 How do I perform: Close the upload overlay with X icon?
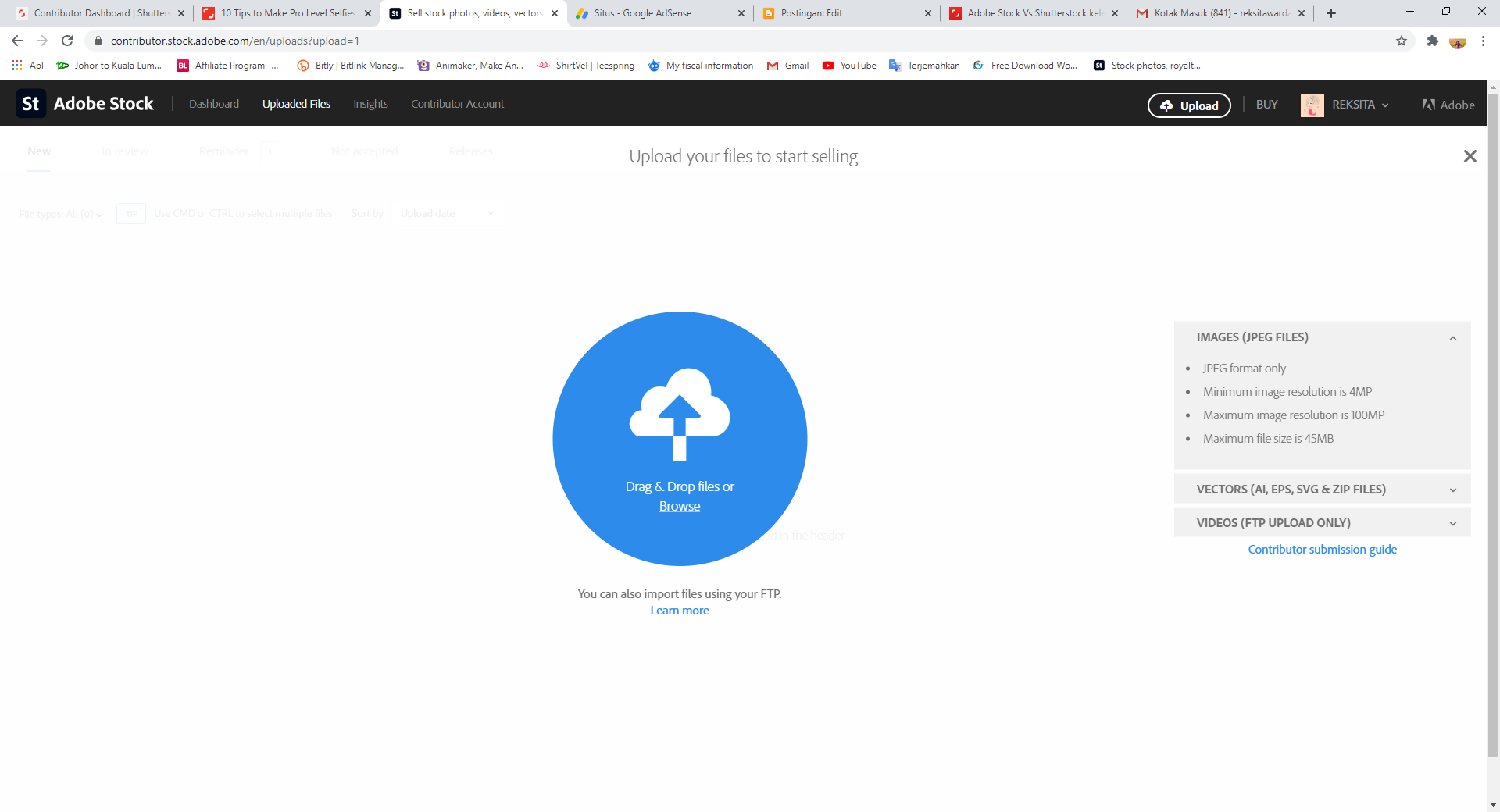(x=1470, y=156)
